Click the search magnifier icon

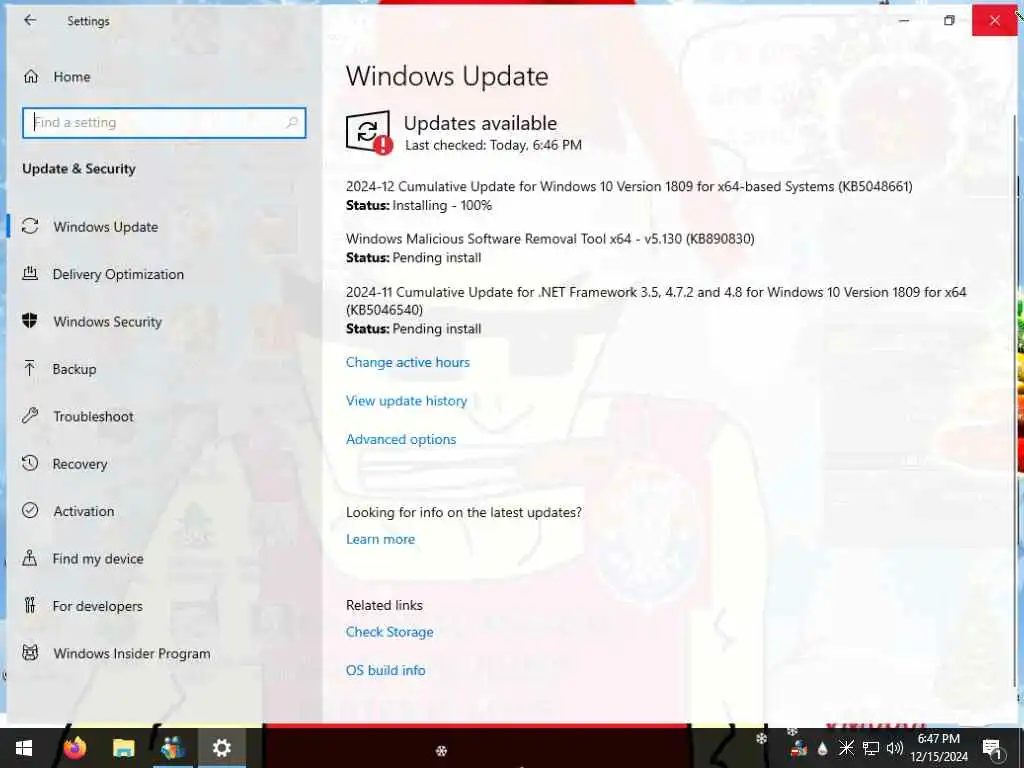(291, 122)
